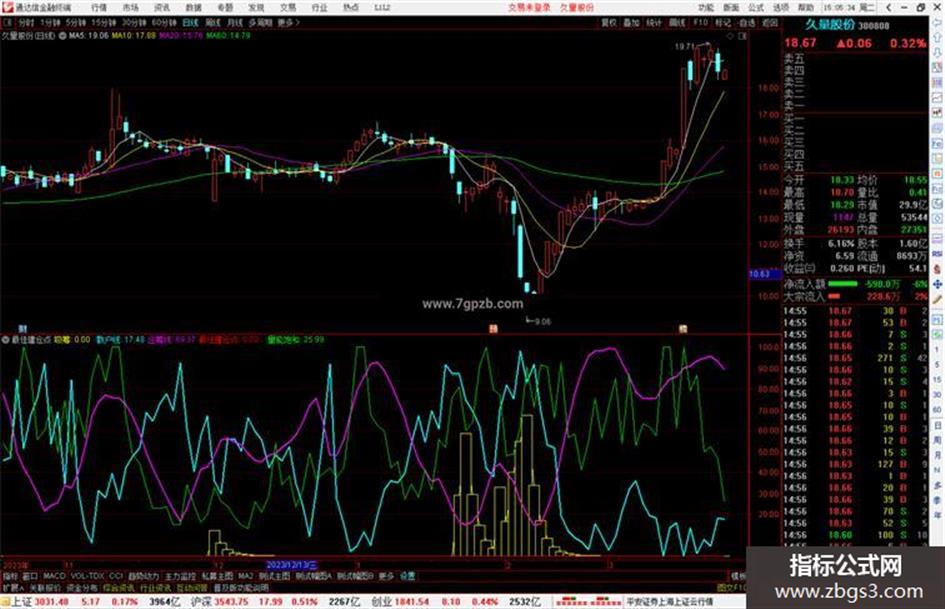Toggle the 叠加 overlay option
This screenshot has width=945, height=609.
click(632, 22)
